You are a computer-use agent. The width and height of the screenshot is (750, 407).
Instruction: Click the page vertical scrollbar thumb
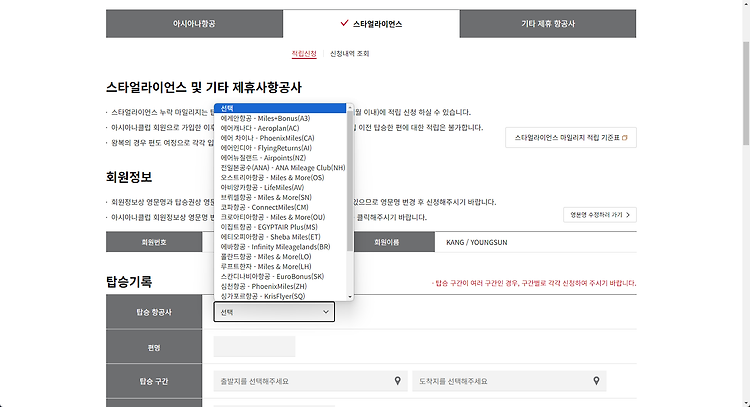746,93
